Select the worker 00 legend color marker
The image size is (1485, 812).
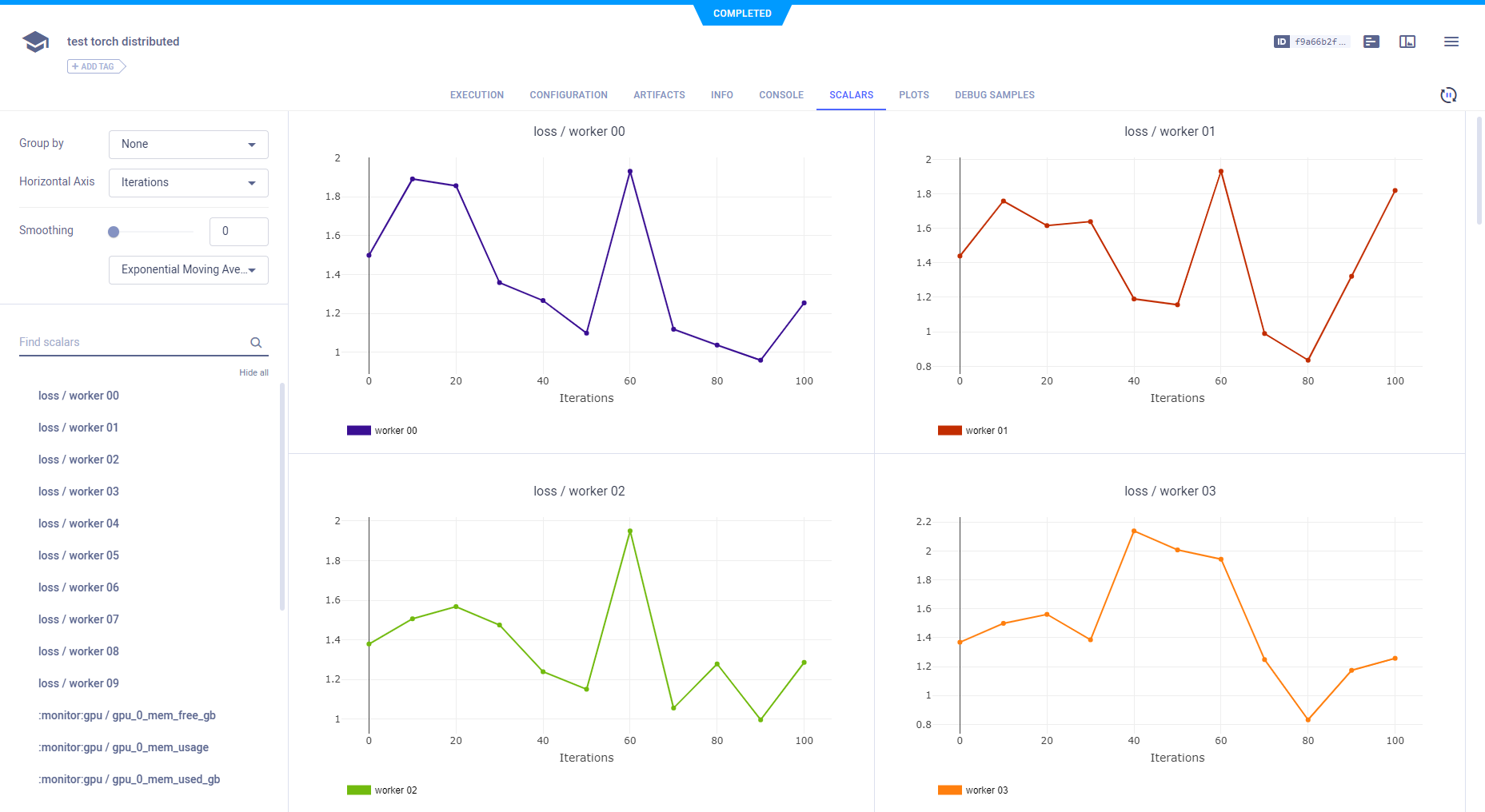coord(358,430)
